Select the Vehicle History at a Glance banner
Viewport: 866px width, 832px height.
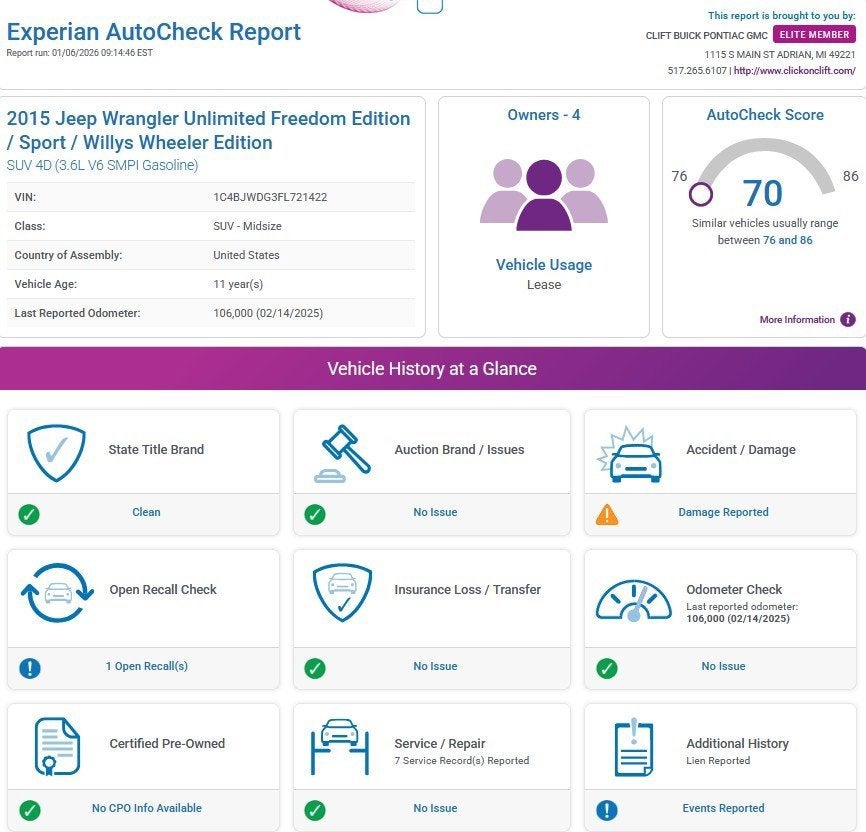[x=432, y=369]
